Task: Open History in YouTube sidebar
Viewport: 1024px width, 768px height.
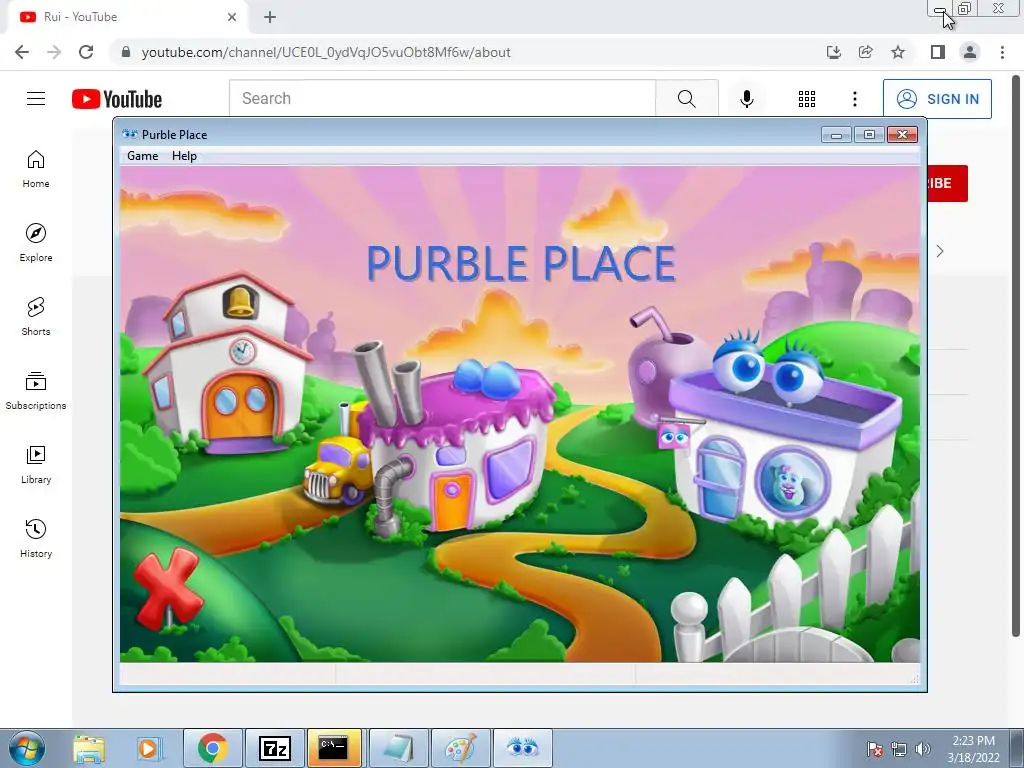Action: coord(36,539)
